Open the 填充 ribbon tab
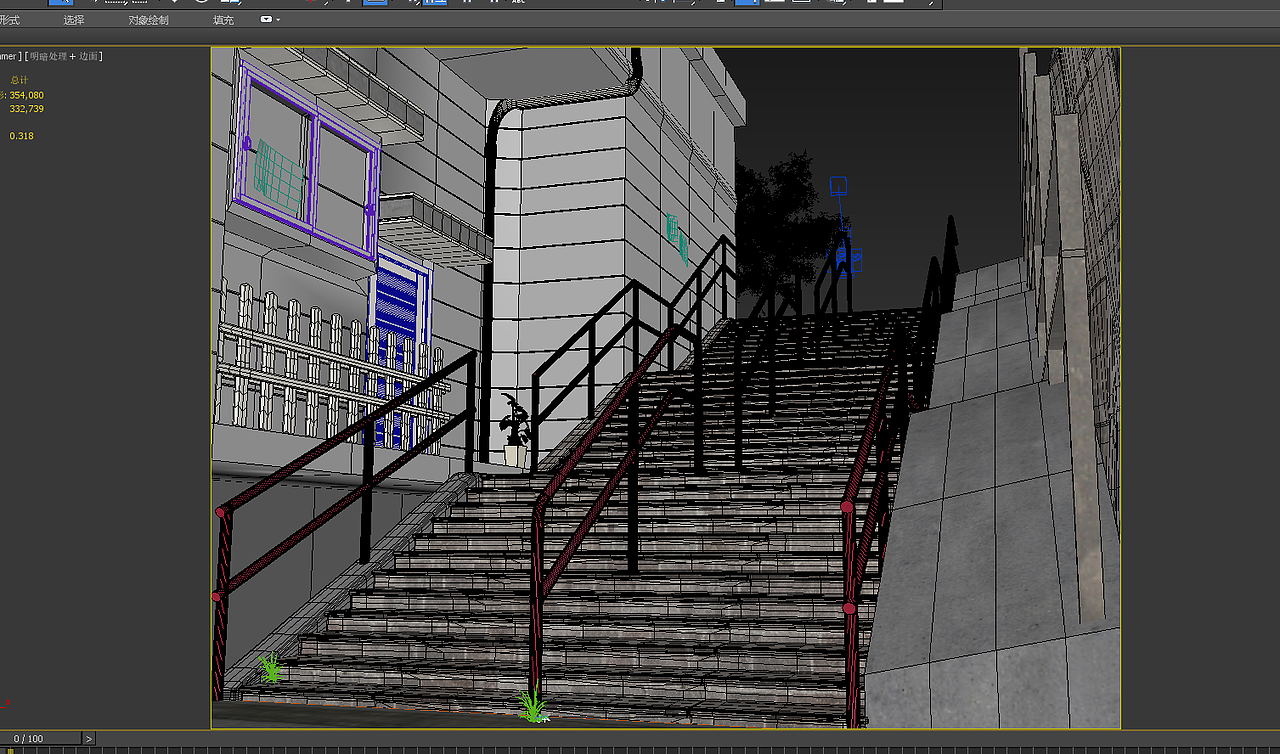The image size is (1280, 754). [224, 20]
